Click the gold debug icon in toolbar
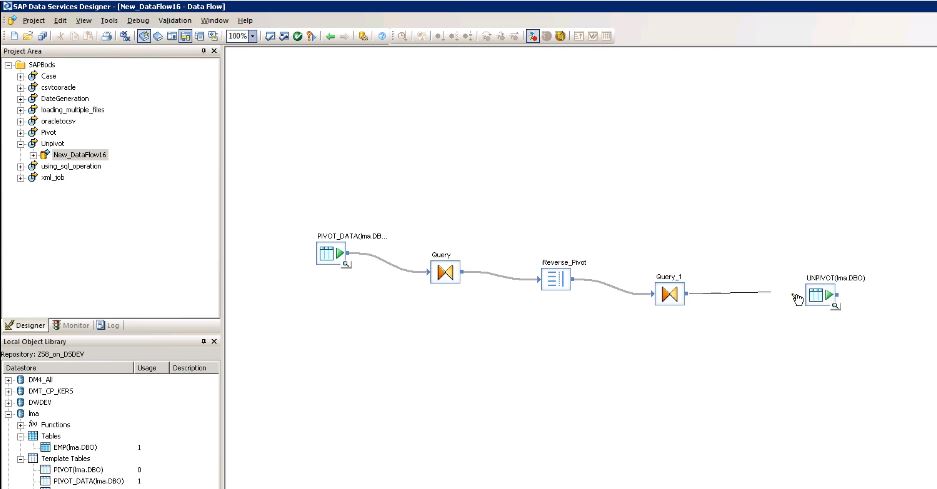 (560, 36)
